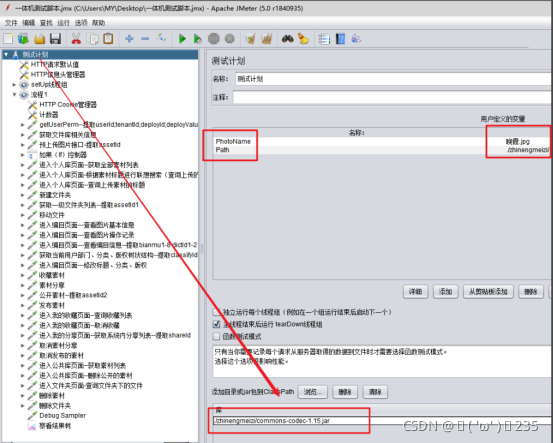Clear all results with double broom icon

pyautogui.click(x=267, y=38)
